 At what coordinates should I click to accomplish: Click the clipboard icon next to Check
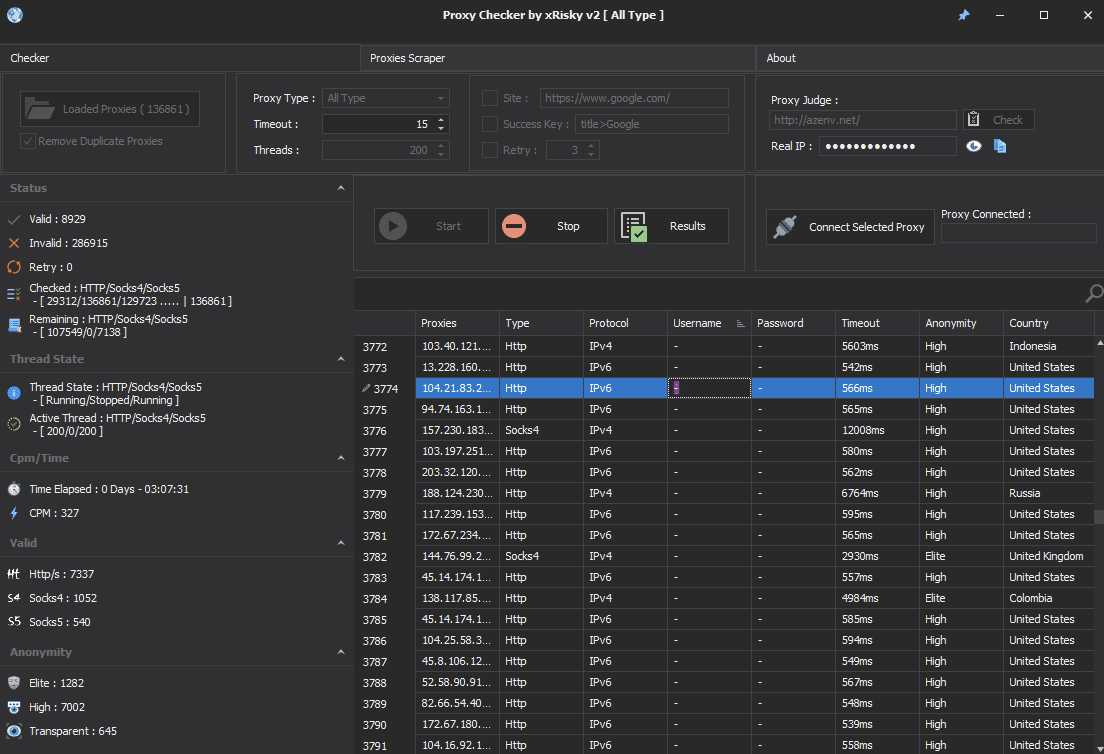point(973,120)
